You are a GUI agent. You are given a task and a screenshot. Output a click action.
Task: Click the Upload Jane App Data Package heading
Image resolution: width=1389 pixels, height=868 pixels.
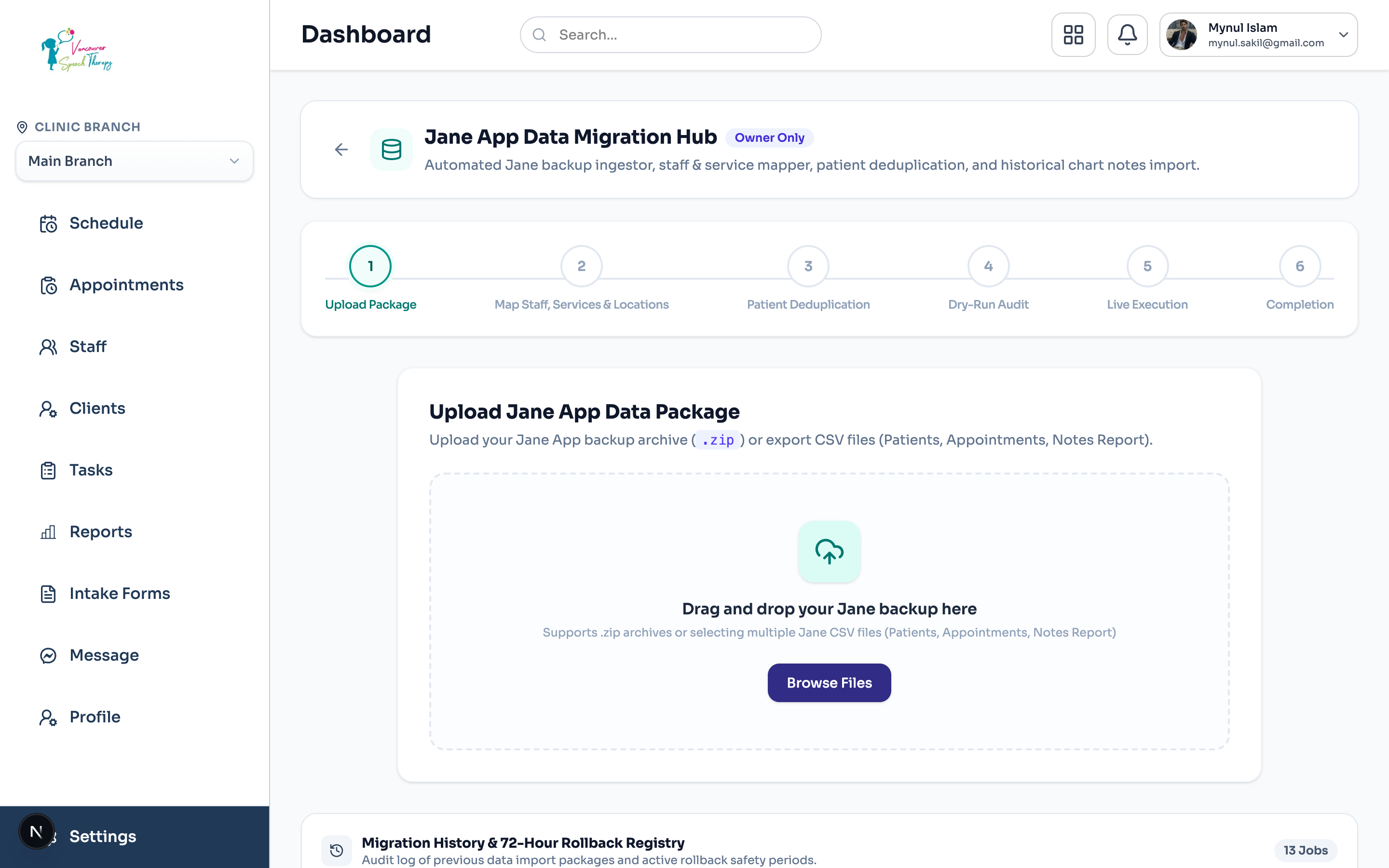tap(585, 412)
